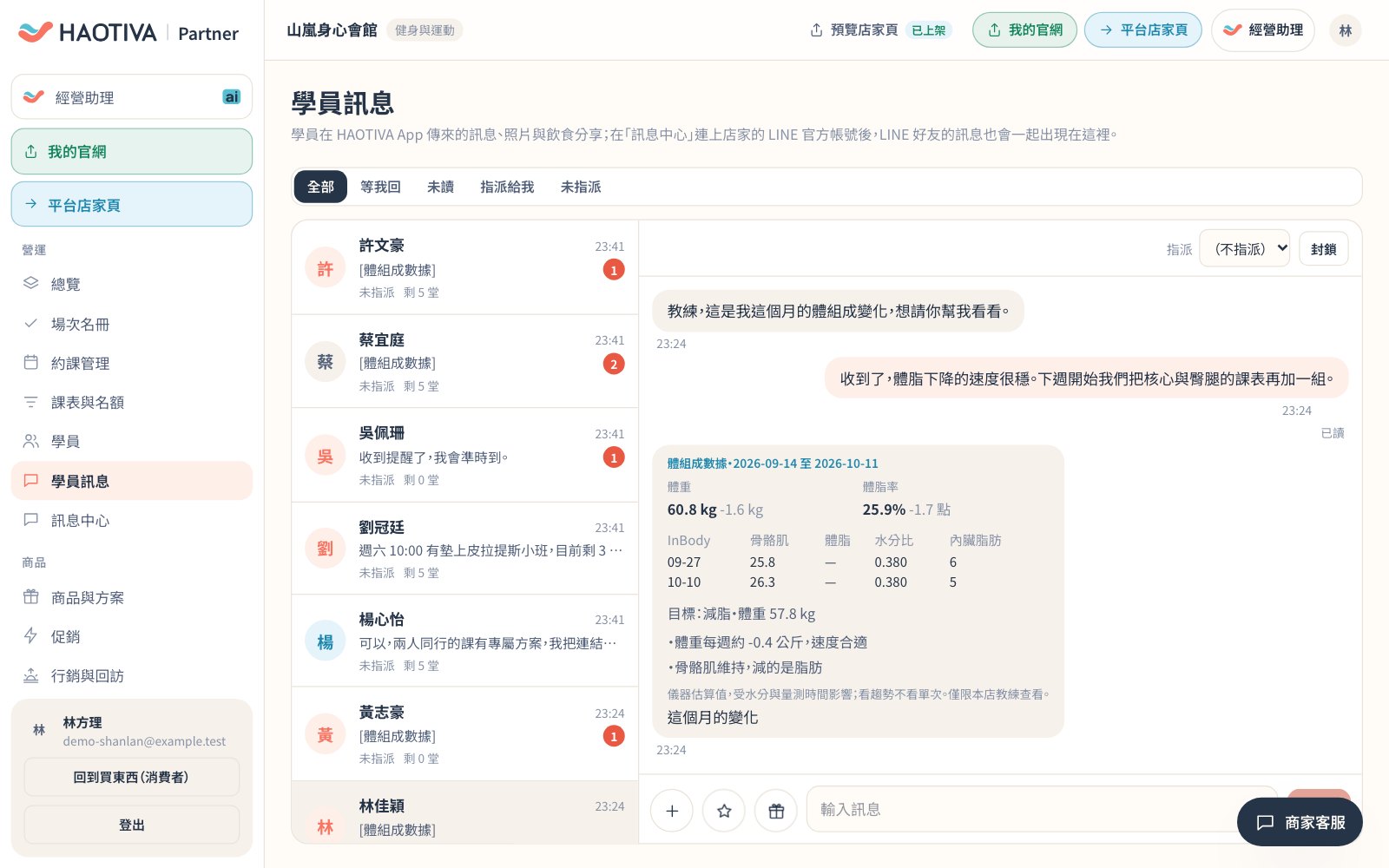Open conversation with 蔡宜庭
The width and height of the screenshot is (1389, 868).
(x=465, y=362)
